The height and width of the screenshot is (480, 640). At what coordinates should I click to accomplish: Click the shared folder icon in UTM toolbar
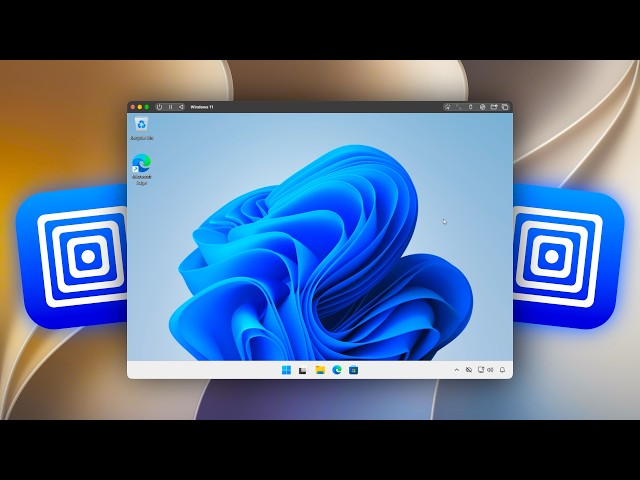493,107
